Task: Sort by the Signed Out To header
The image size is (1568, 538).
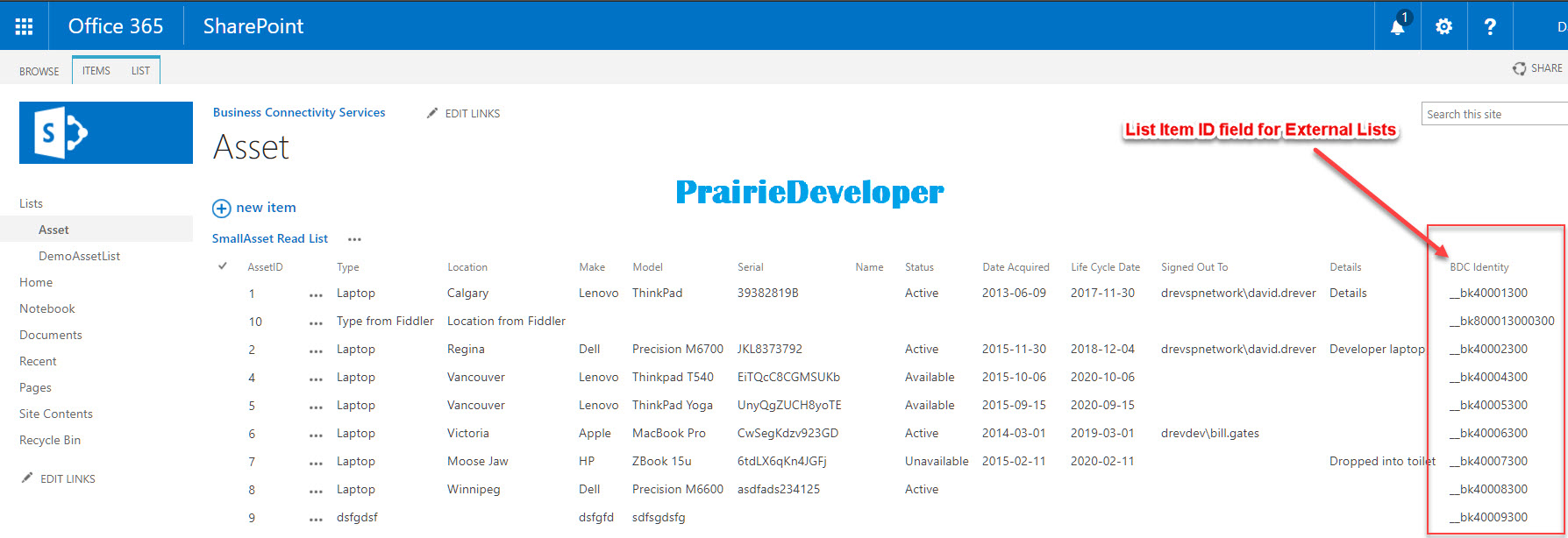Action: (x=1194, y=267)
